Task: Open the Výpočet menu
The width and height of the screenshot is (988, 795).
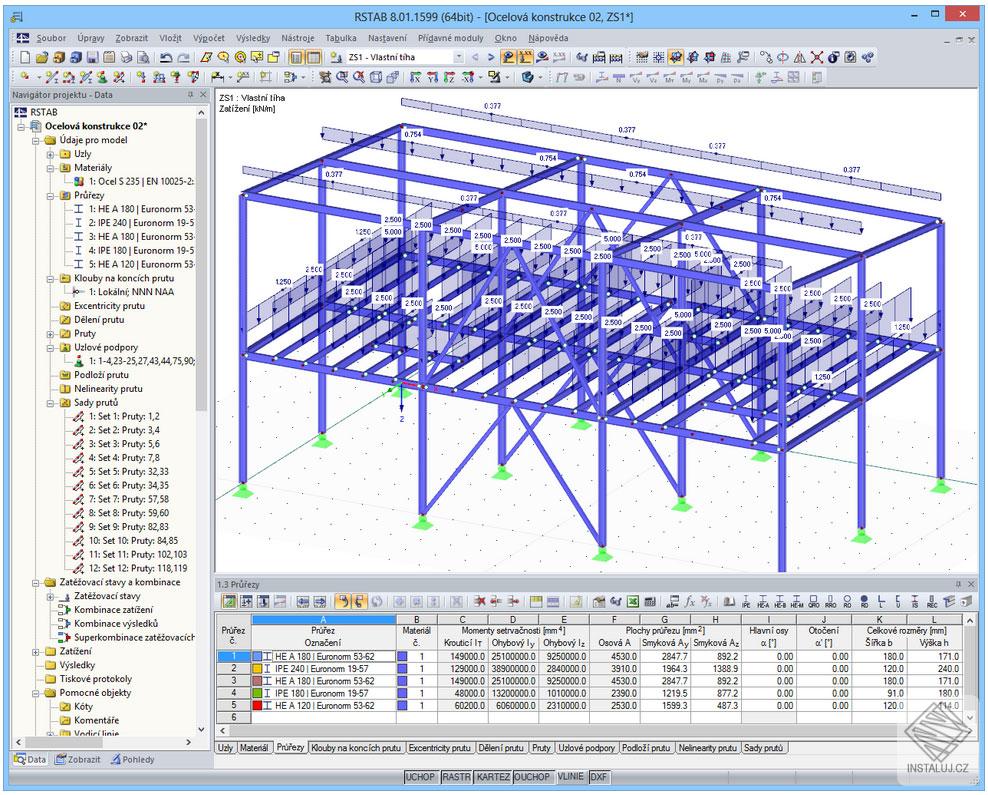Action: [x=209, y=38]
